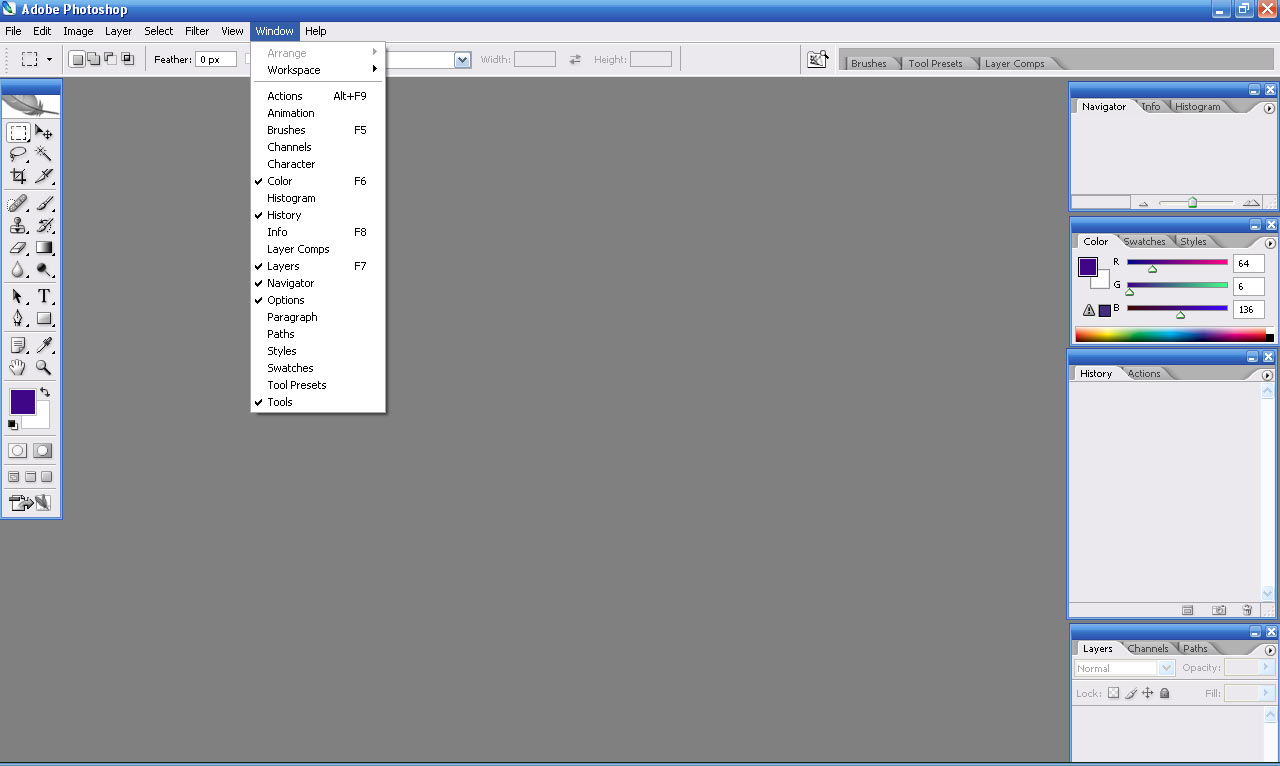Select the Clone Stamp tool
Screen dimensions: 1280x766
point(19,225)
